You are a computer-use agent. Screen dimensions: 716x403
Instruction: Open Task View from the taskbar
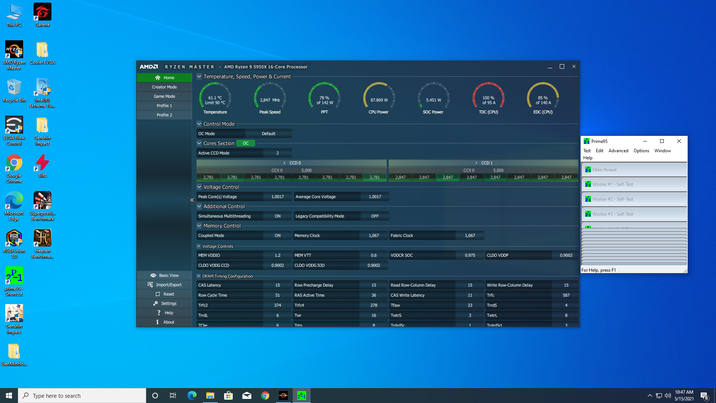click(x=173, y=395)
